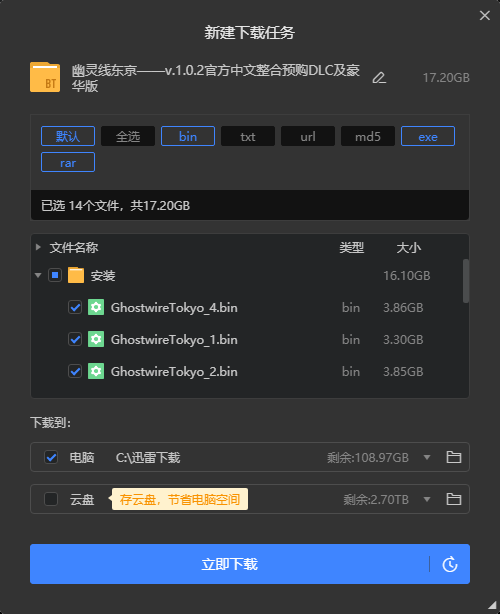The width and height of the screenshot is (500, 614).
Task: Toggle the bin file type filter
Action: point(188,136)
